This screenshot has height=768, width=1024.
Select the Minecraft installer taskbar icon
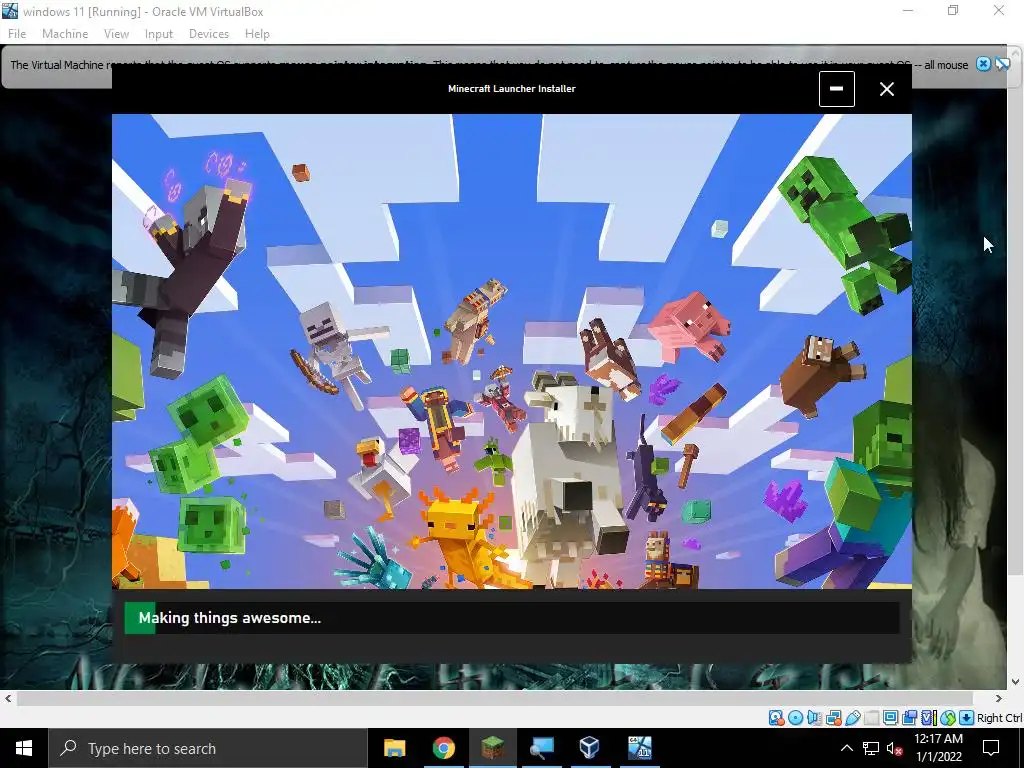[x=492, y=748]
